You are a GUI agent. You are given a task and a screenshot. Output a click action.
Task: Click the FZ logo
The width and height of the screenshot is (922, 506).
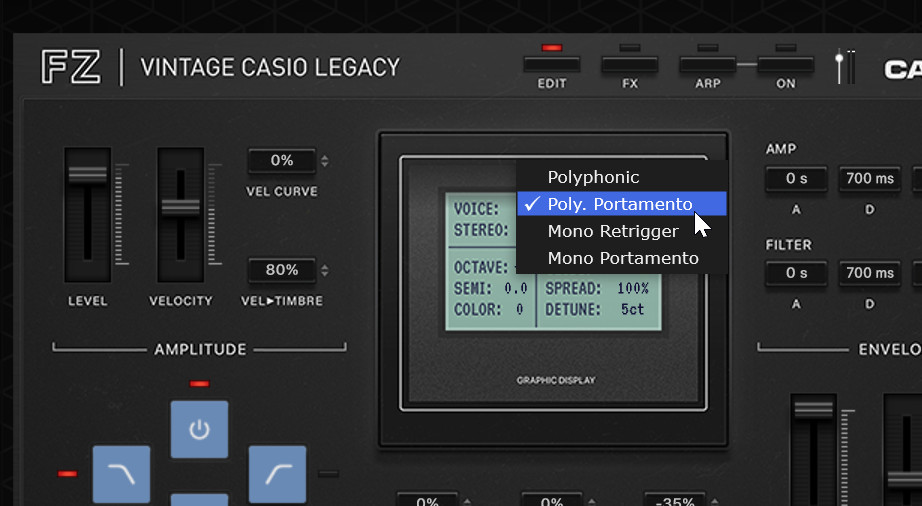pyautogui.click(x=71, y=67)
